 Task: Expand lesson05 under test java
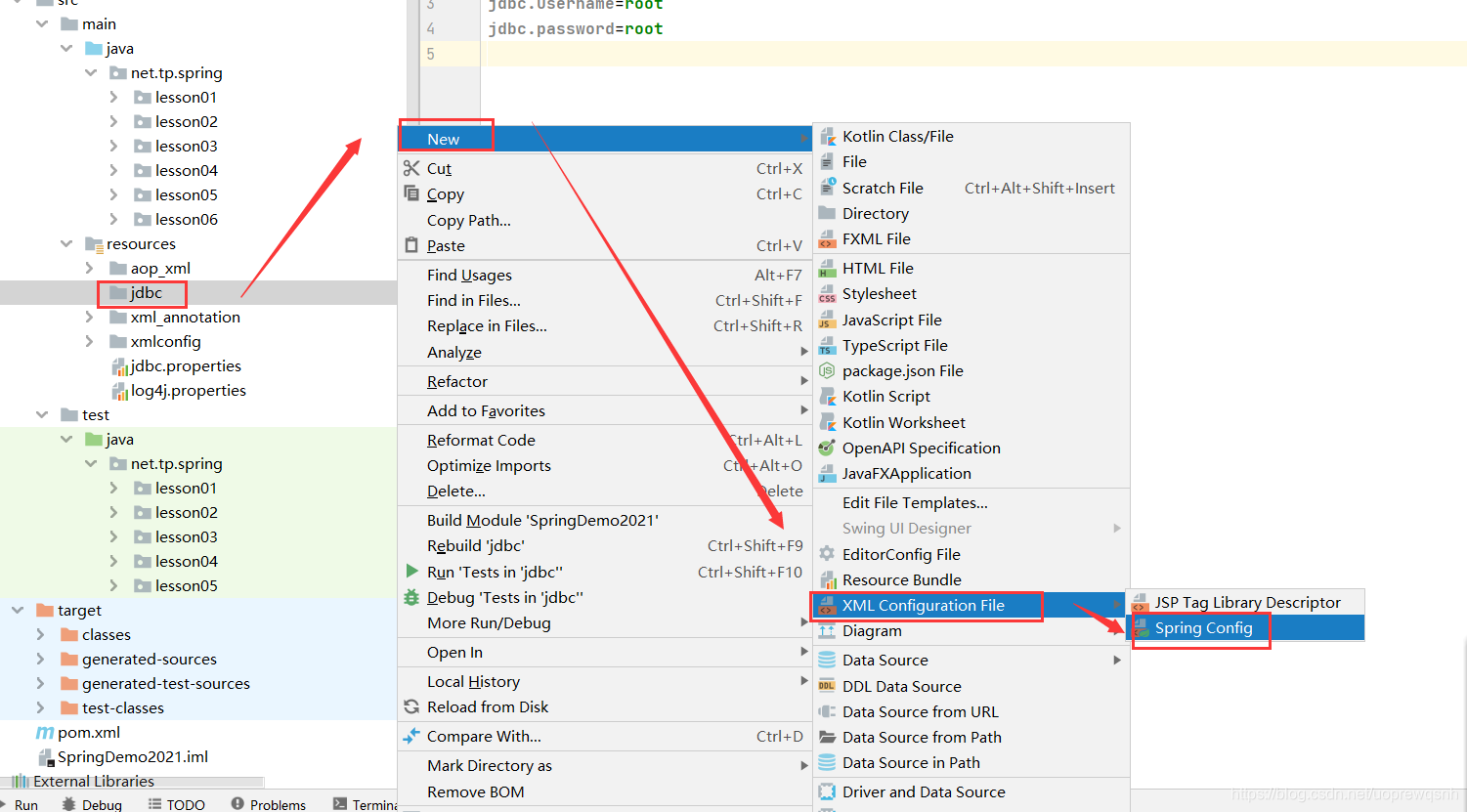113,585
